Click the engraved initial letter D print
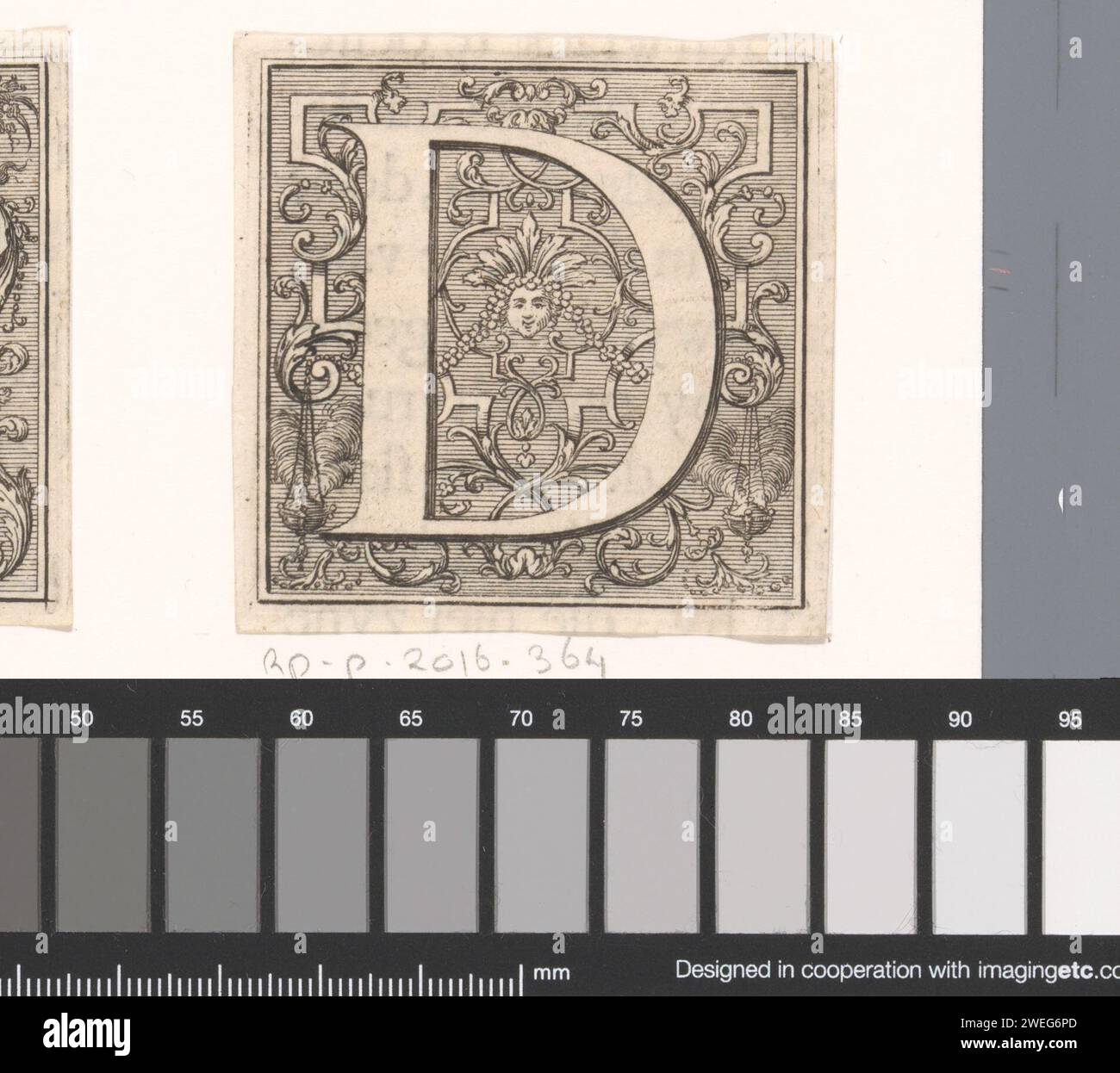Viewport: 1120px width, 1073px height. pyautogui.click(x=534, y=334)
